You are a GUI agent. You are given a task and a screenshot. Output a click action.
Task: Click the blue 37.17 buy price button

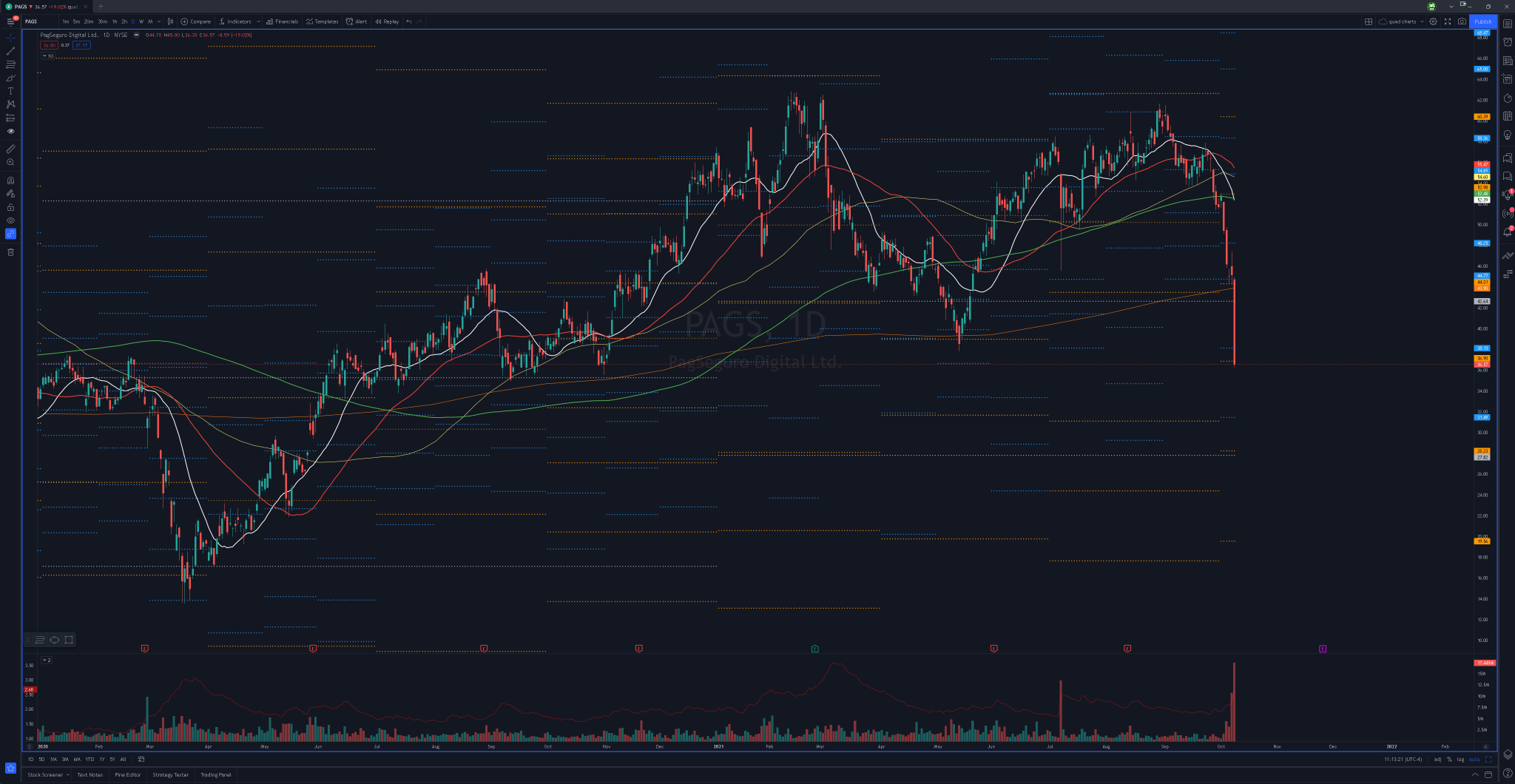coord(81,45)
